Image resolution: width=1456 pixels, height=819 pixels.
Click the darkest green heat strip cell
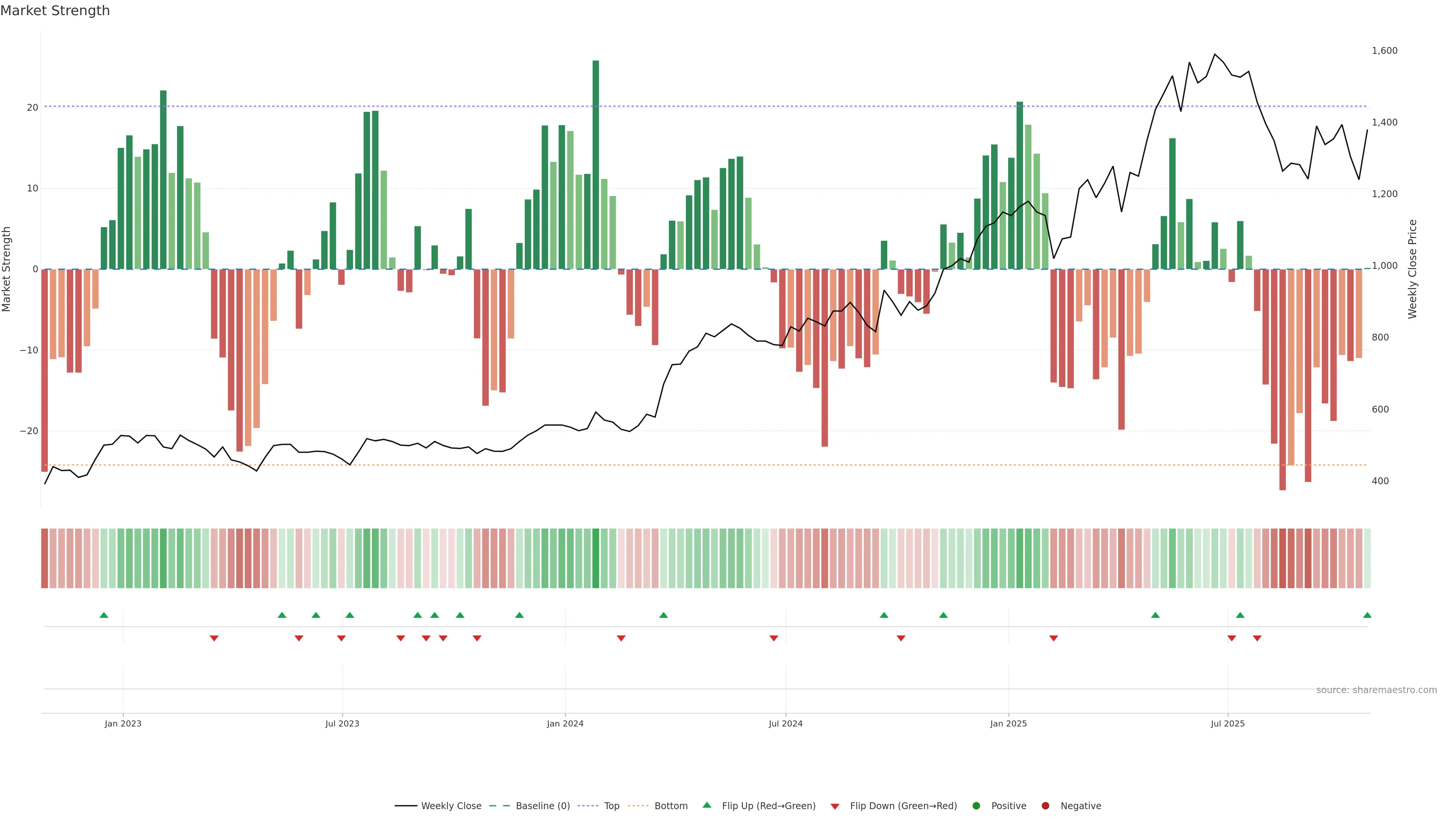[x=596, y=558]
